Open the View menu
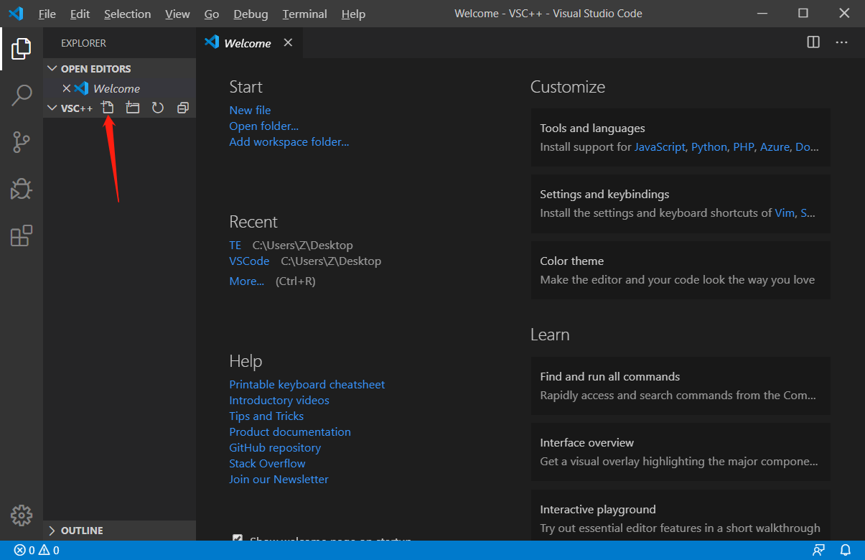This screenshot has width=865, height=560. pos(177,14)
